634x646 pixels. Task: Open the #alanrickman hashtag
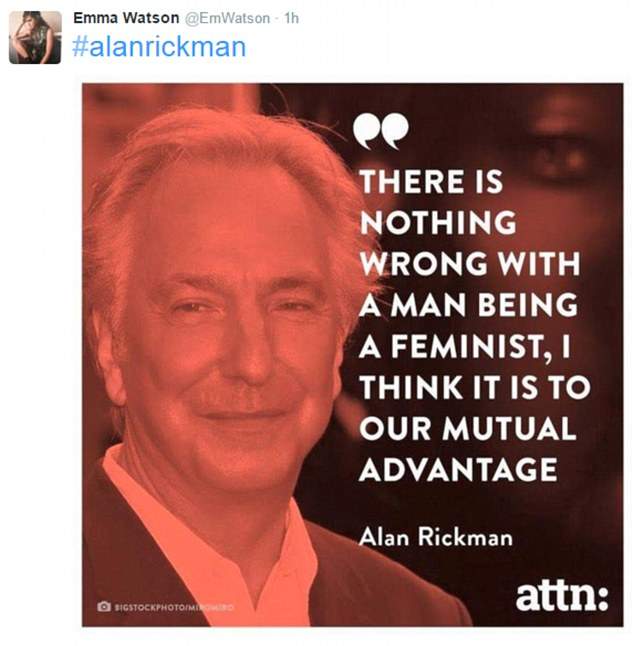[159, 47]
